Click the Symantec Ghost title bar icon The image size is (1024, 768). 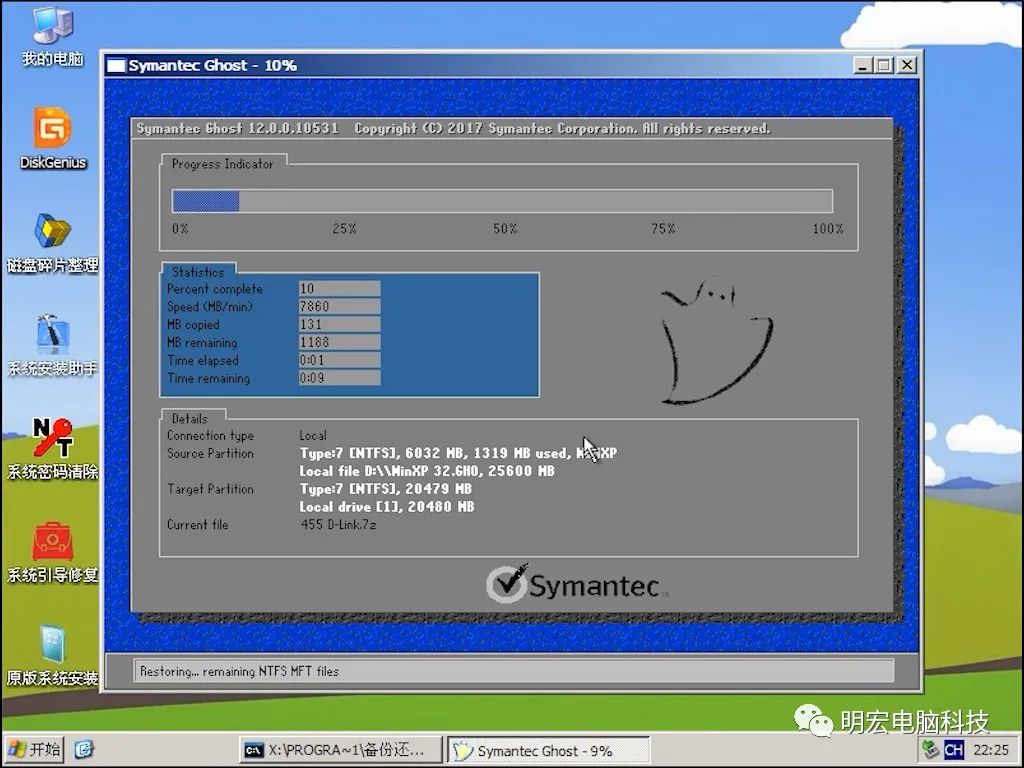tap(116, 66)
